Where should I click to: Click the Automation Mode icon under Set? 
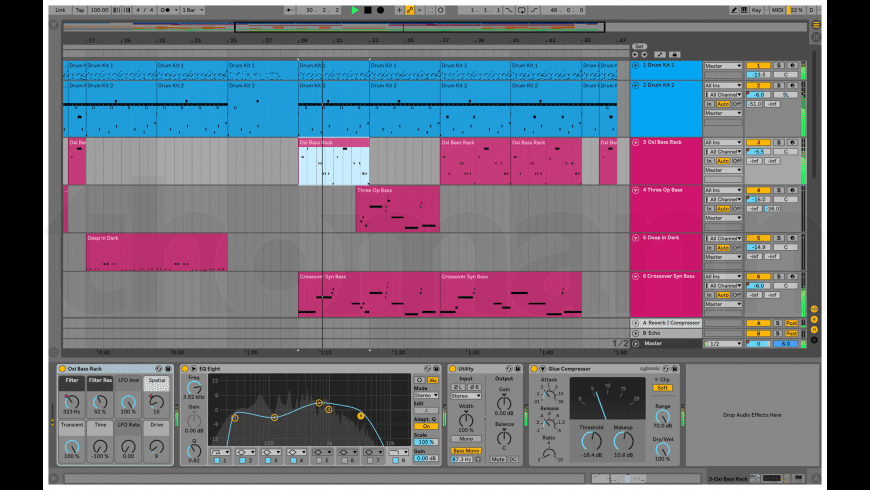[660, 54]
